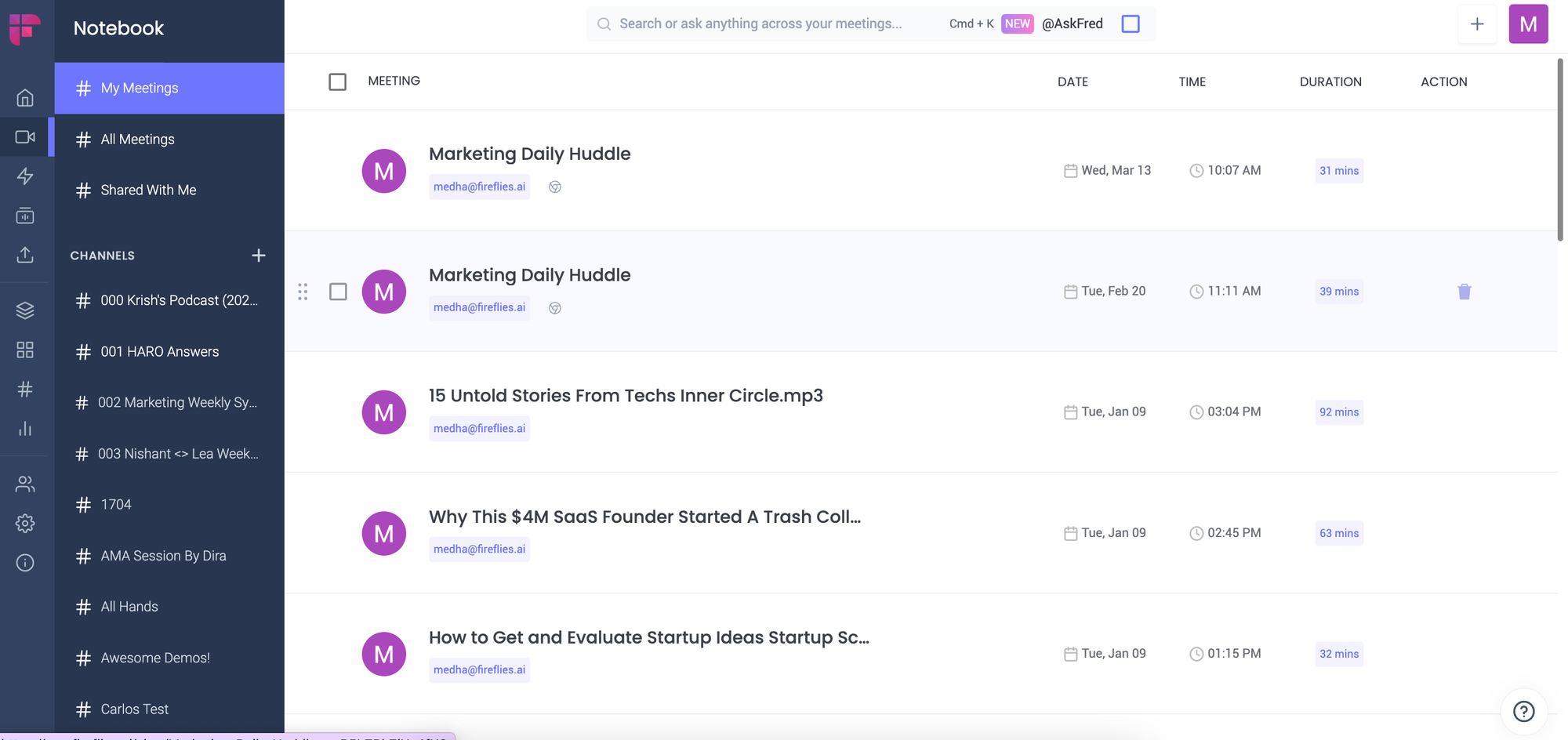
Task: Switch to All Meetings
Action: [138, 140]
